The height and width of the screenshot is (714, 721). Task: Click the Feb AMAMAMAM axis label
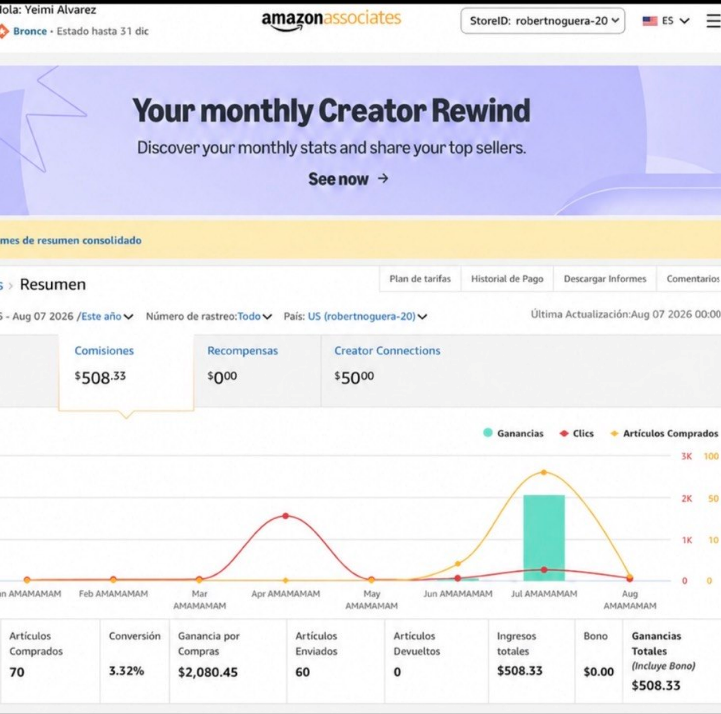click(113, 594)
